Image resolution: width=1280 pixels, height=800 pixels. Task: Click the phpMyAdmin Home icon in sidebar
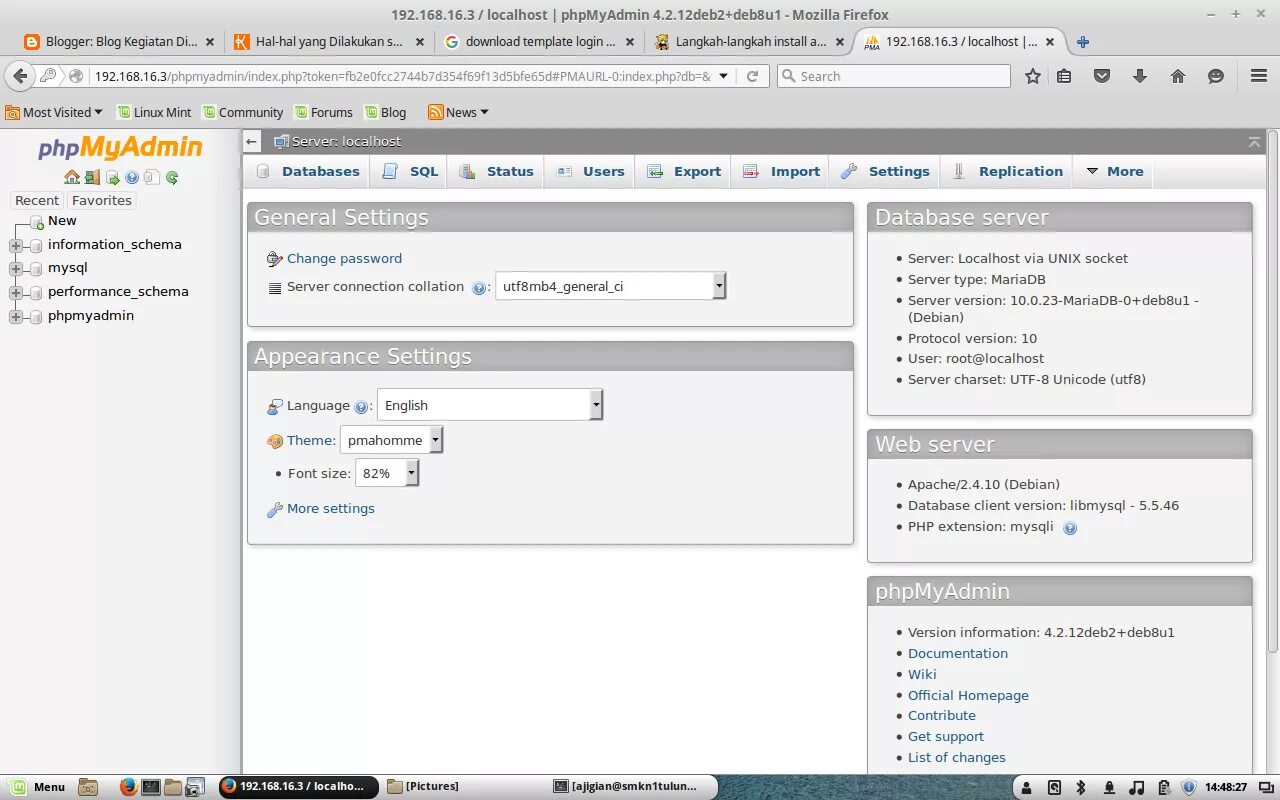72,177
